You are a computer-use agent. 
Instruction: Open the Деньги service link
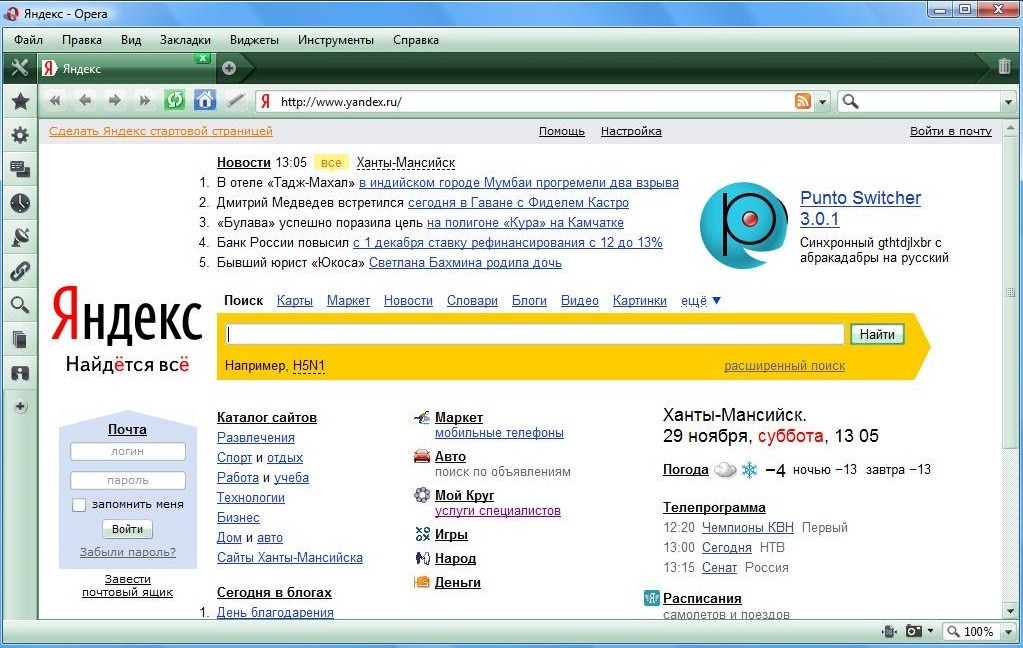pyautogui.click(x=457, y=583)
